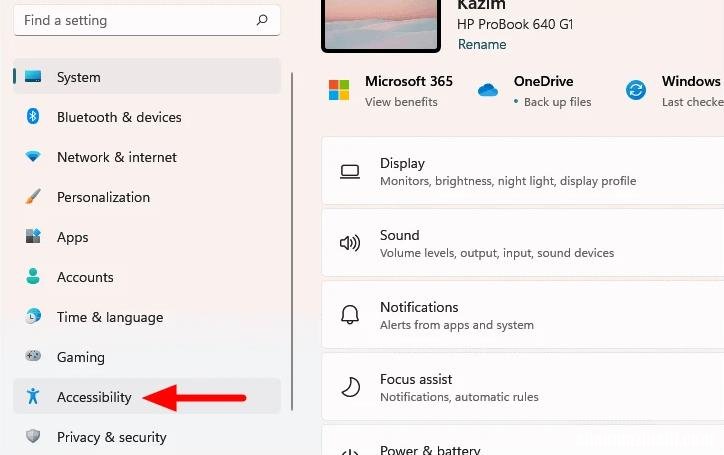Screen dimensions: 724x455
Task: Open Focus assist settings card
Action: [523, 387]
